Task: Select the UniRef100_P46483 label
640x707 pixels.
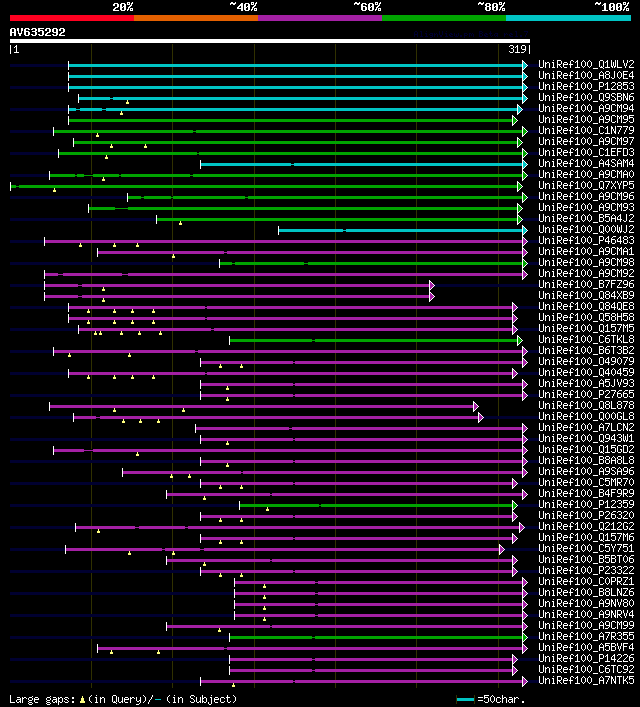Action: pyautogui.click(x=586, y=241)
